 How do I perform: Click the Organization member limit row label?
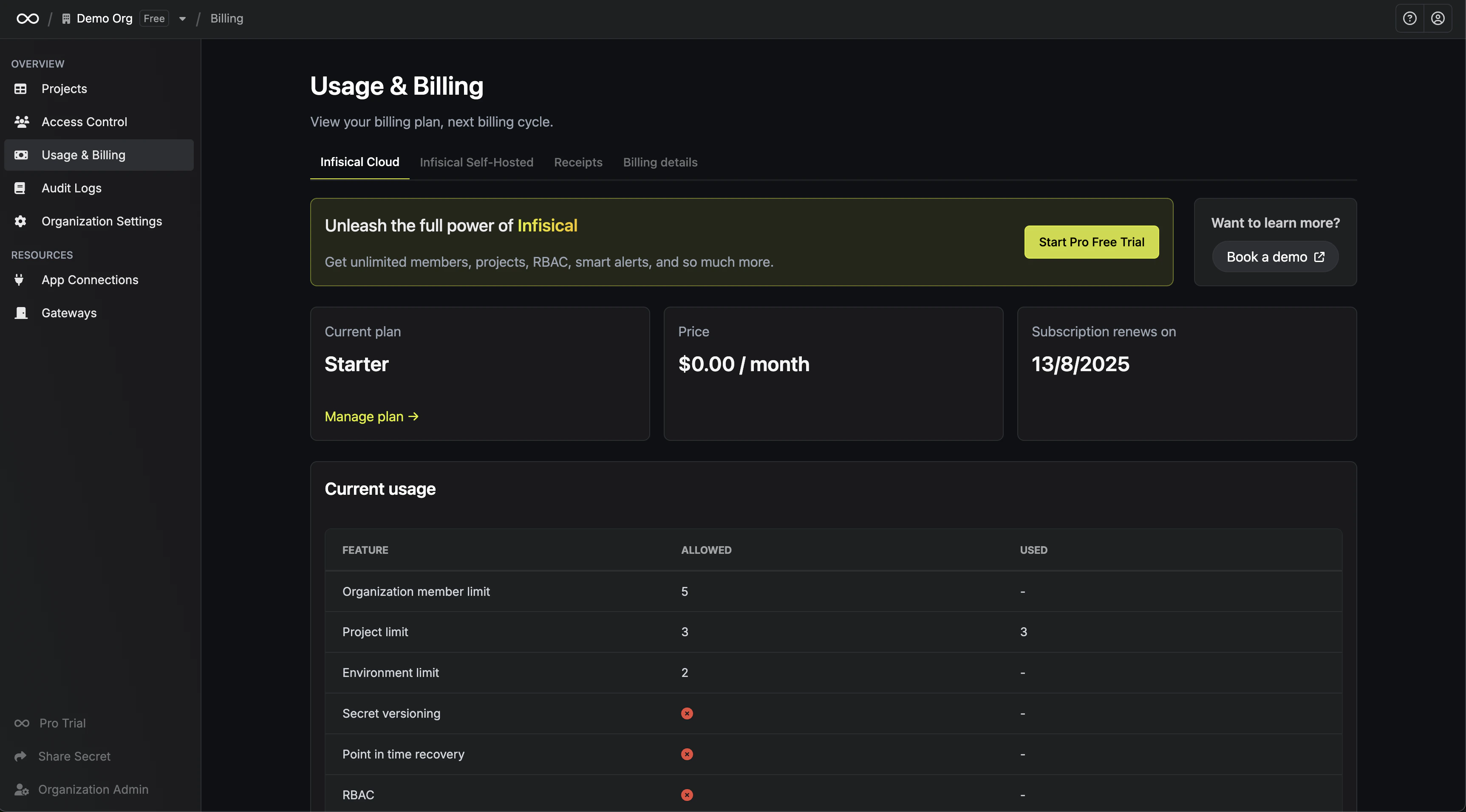tap(416, 591)
